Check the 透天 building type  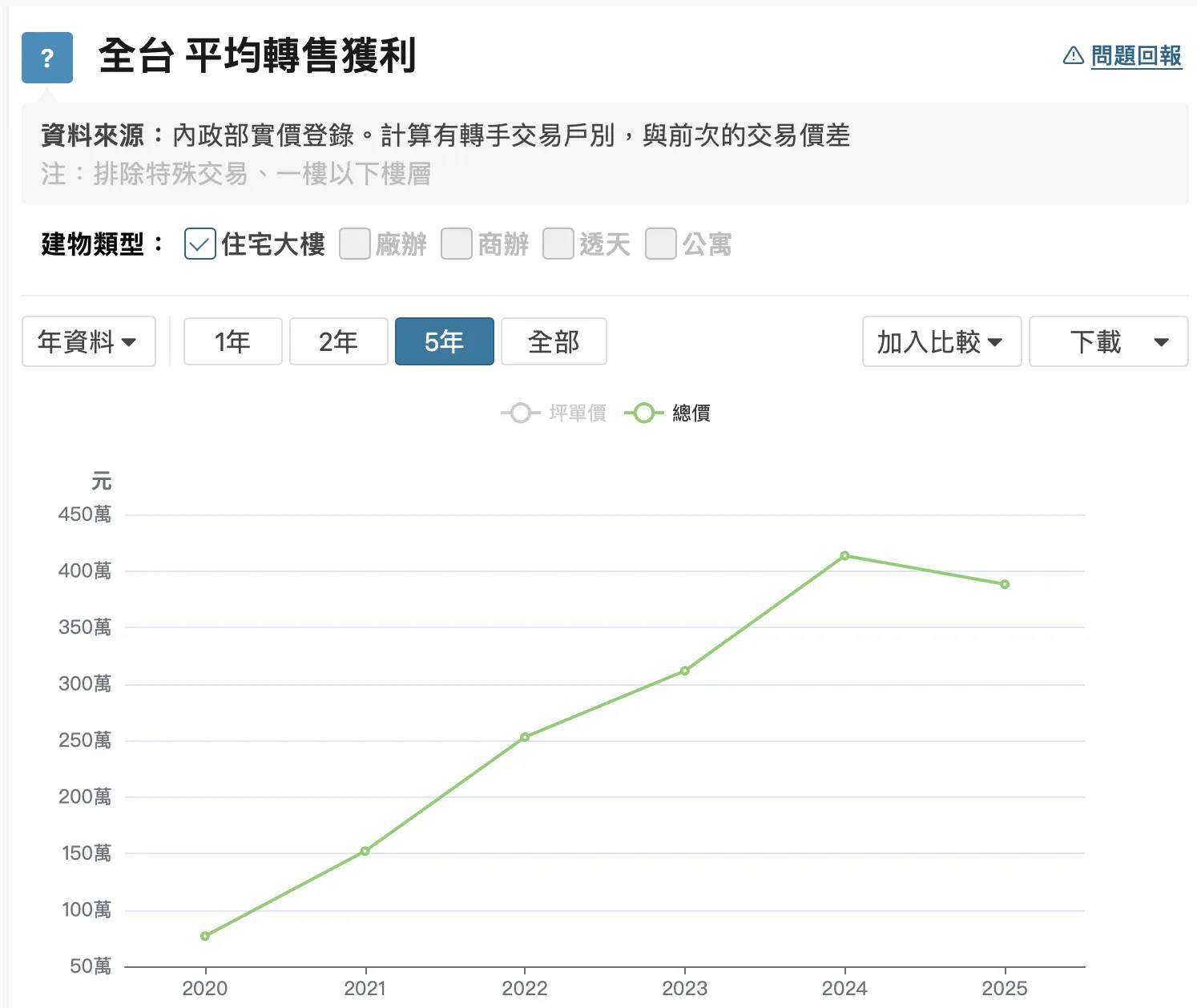coord(558,244)
